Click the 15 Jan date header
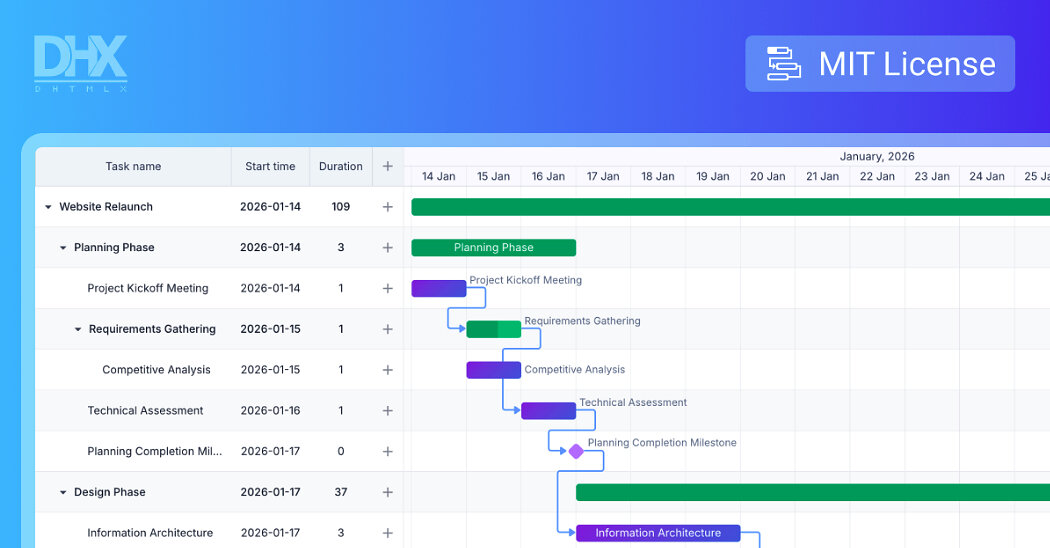 click(494, 176)
